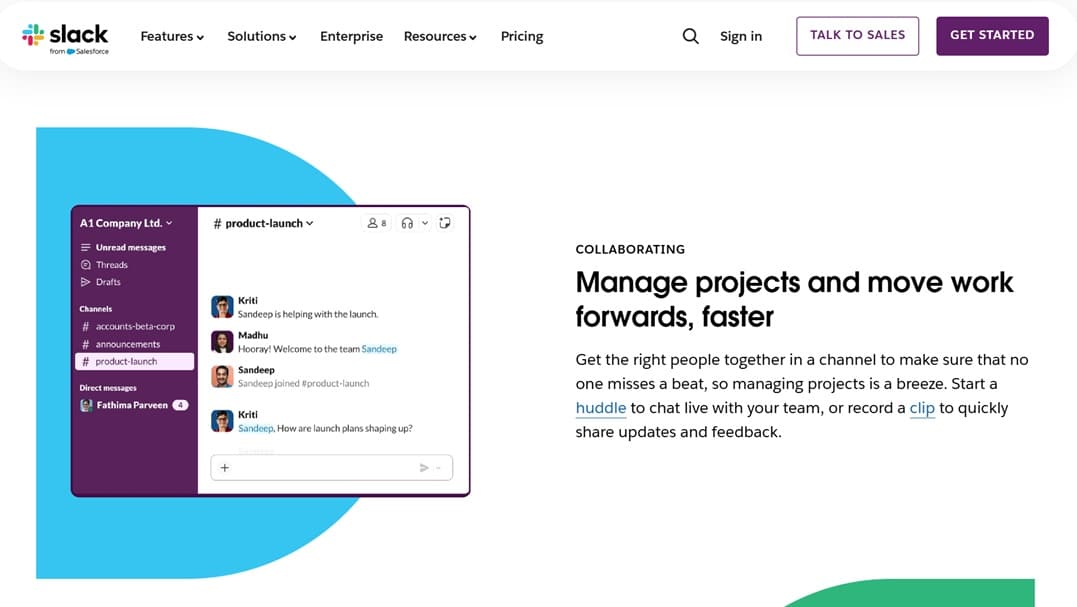Screen dimensions: 1077x607
Task: Select the Drafts icon in sidebar
Action: point(88,281)
